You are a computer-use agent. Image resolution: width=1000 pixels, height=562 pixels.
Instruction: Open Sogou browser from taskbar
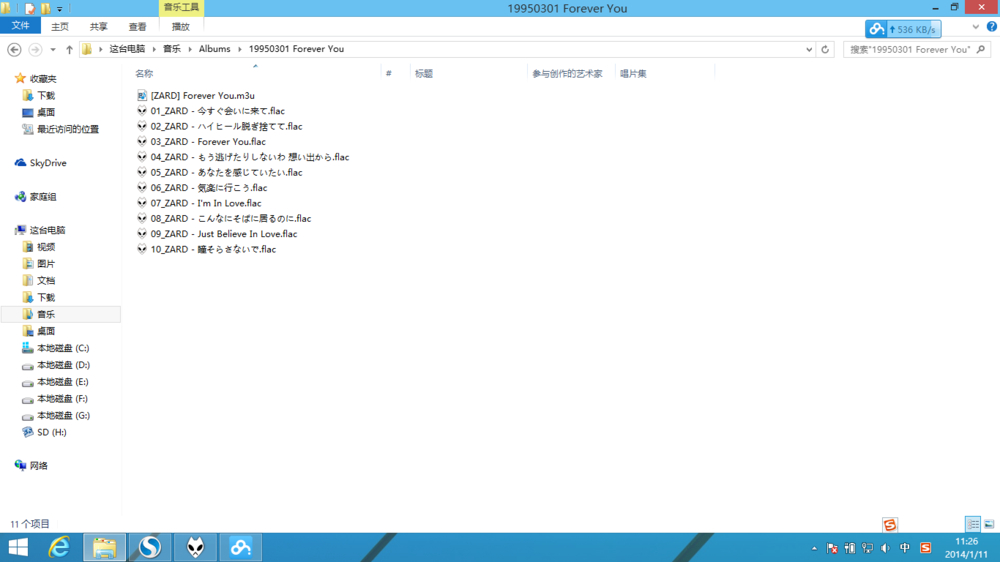click(150, 547)
